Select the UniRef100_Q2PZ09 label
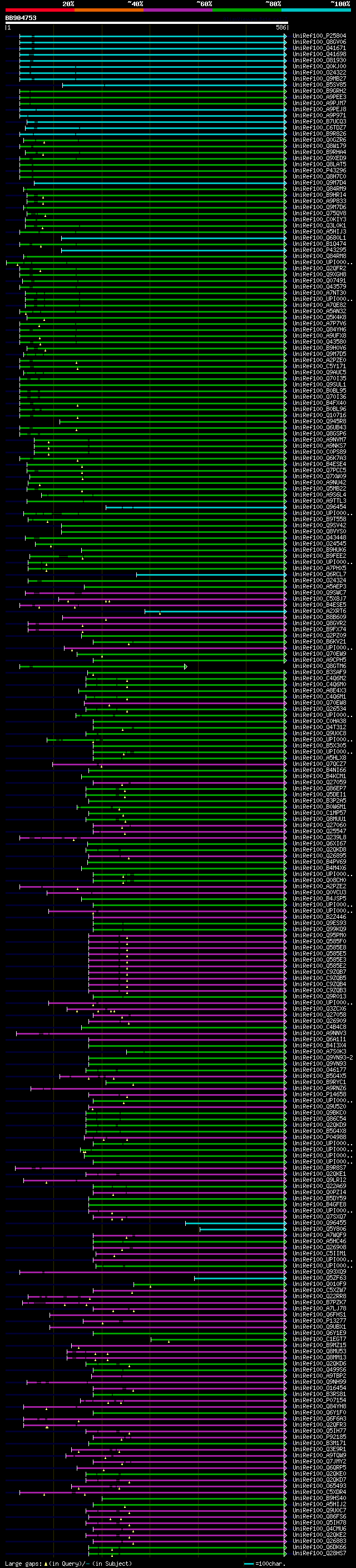The width and height of the screenshot is (356, 1568). pyautogui.click(x=319, y=635)
